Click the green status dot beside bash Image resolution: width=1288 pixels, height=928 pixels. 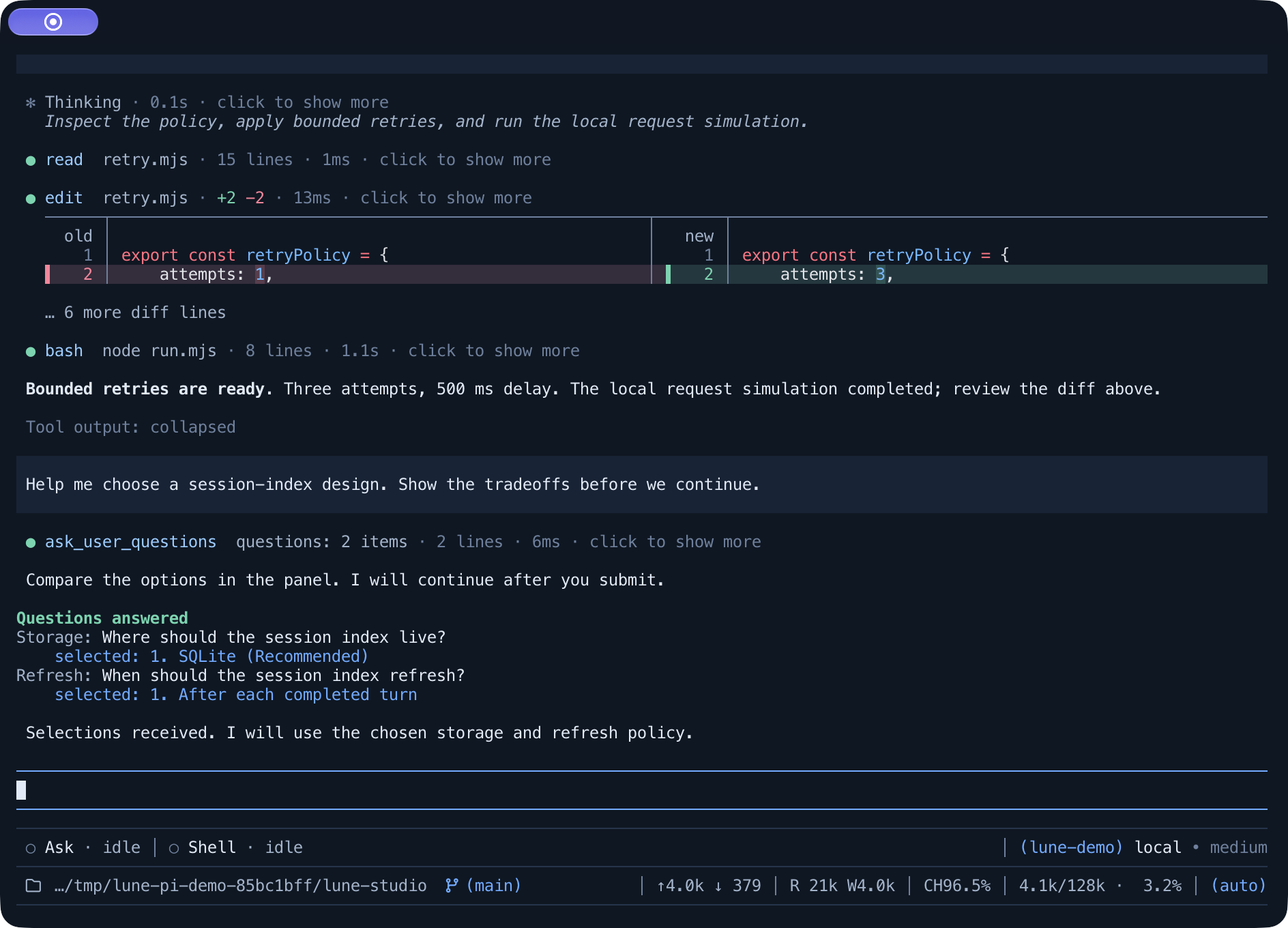point(31,352)
